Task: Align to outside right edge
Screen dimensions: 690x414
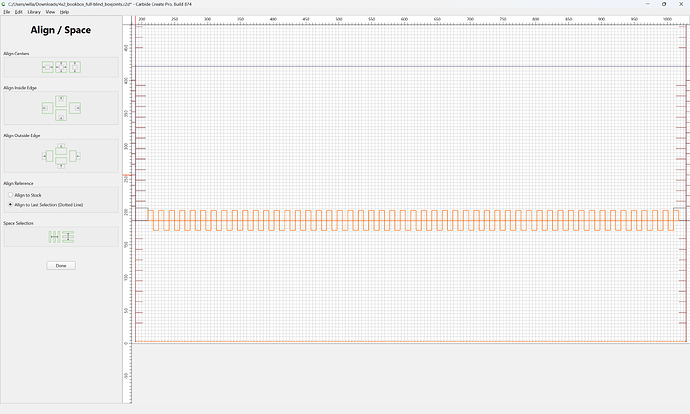Action: coord(75,156)
